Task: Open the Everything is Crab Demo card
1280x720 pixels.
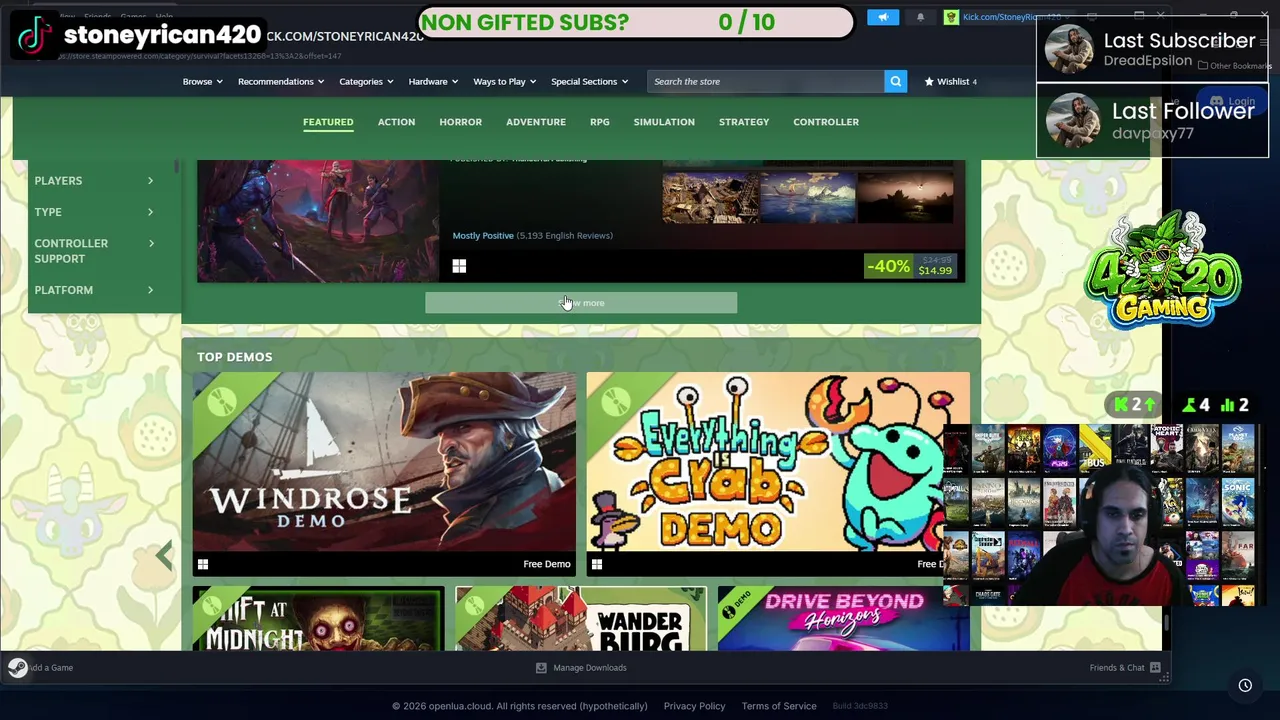Action: pyautogui.click(x=778, y=474)
